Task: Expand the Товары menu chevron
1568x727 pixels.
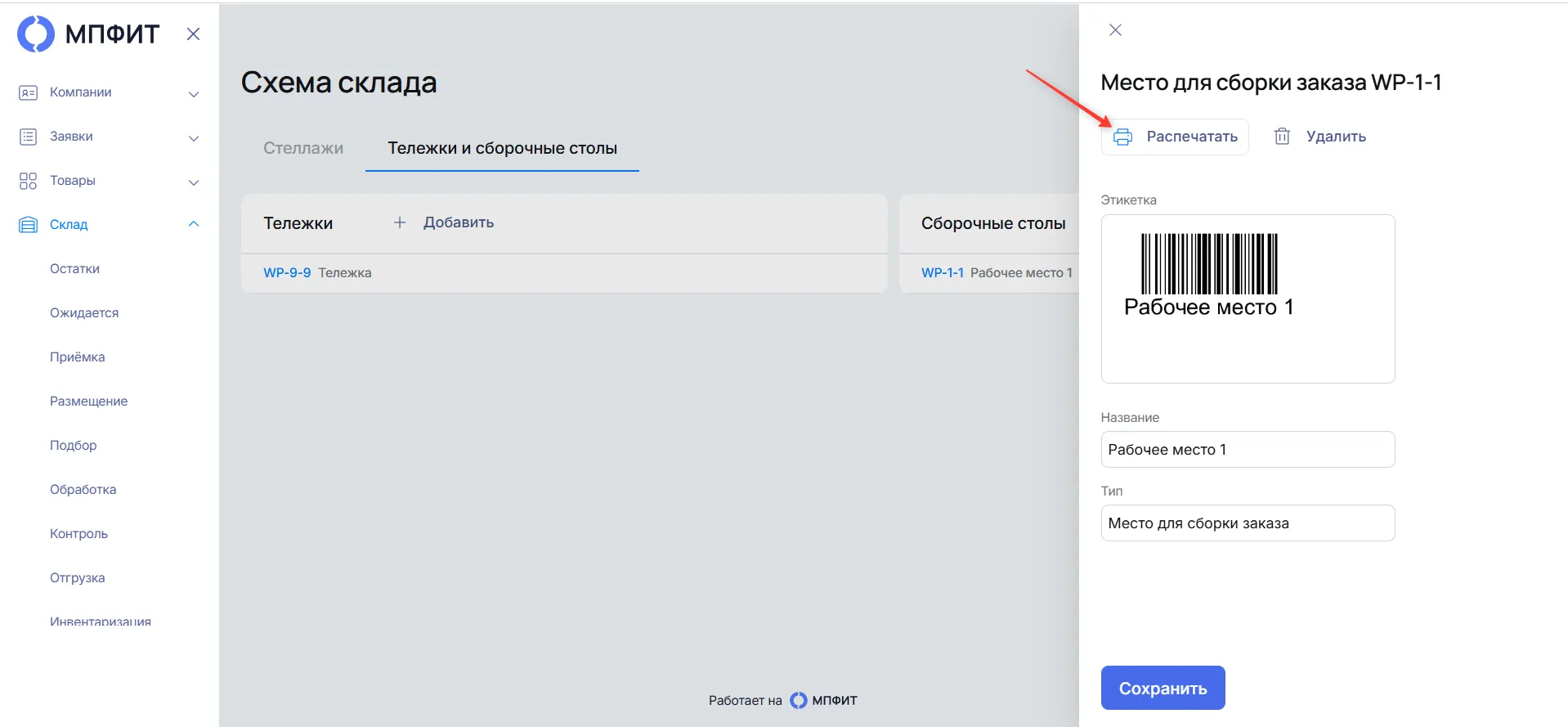Action: [194, 182]
